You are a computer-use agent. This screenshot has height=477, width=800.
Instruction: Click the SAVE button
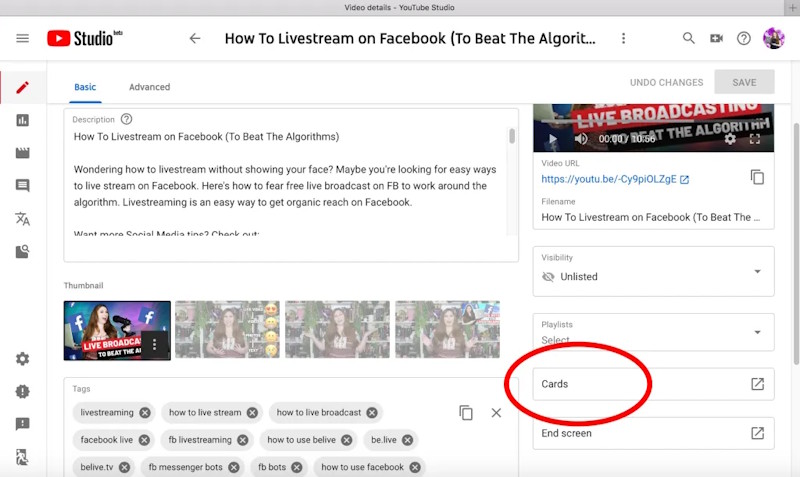744,82
